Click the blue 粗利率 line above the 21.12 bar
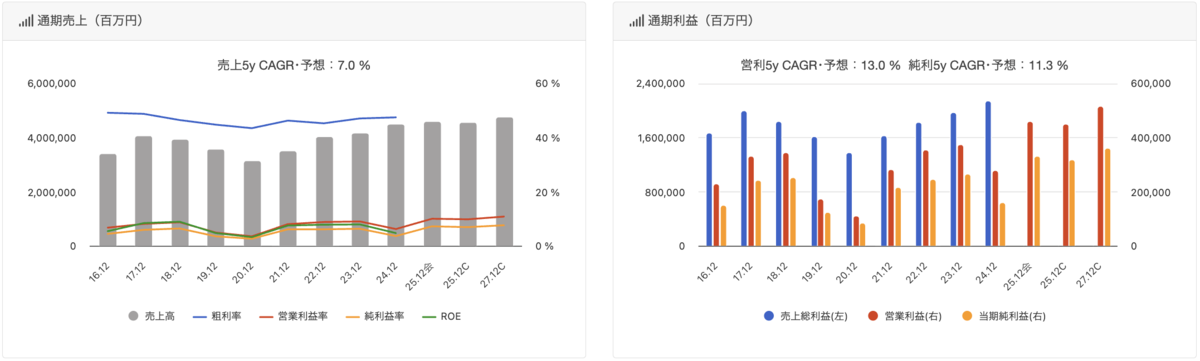 pos(288,120)
